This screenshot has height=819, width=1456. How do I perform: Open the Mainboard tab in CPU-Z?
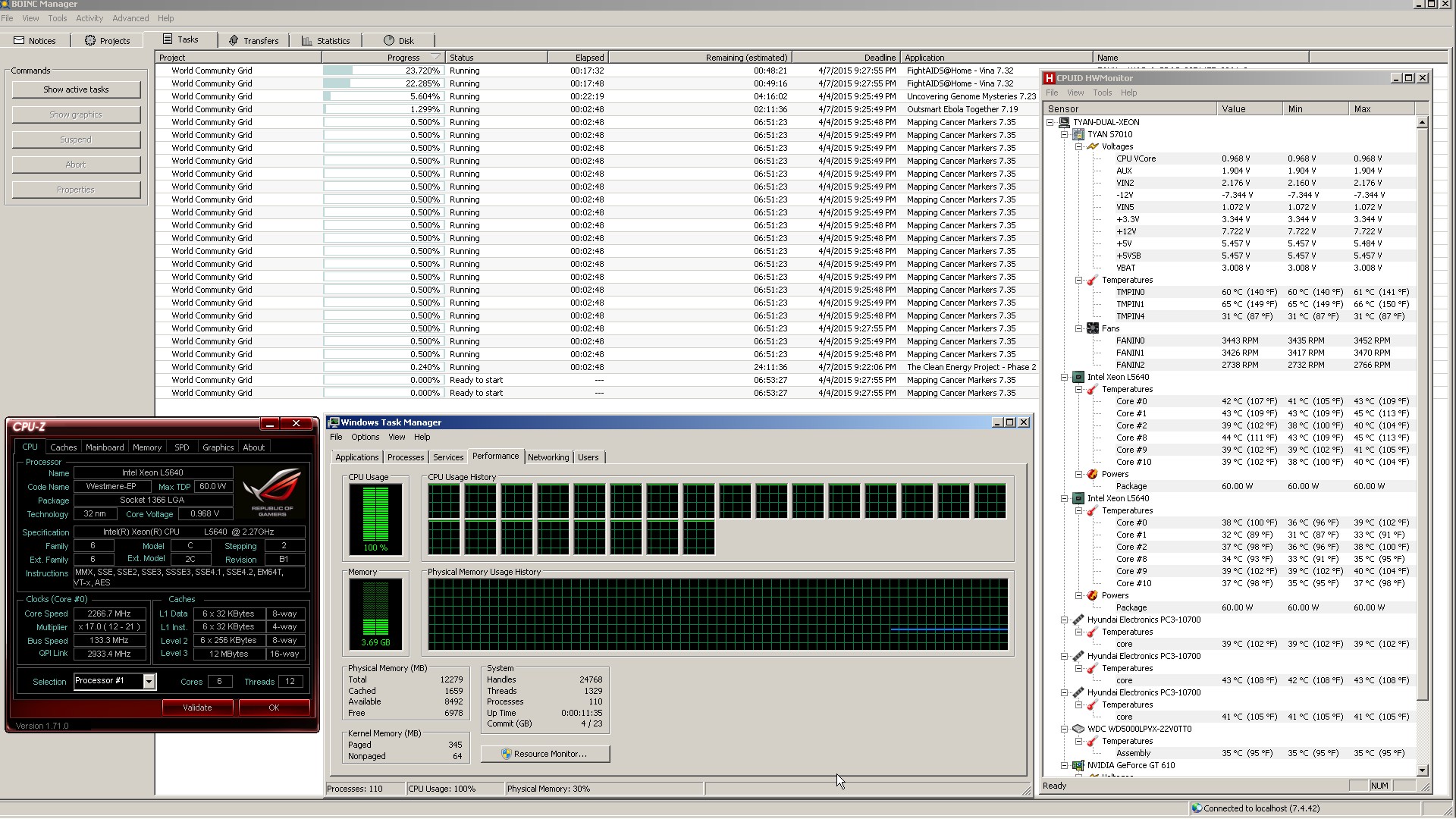pos(105,447)
